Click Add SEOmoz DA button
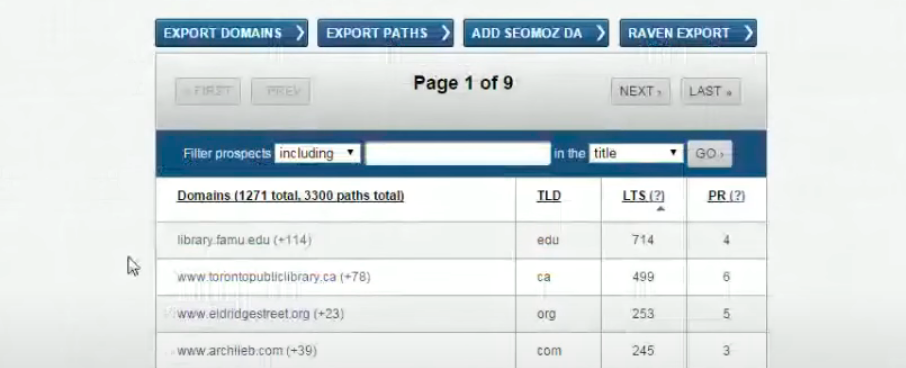 click(536, 33)
